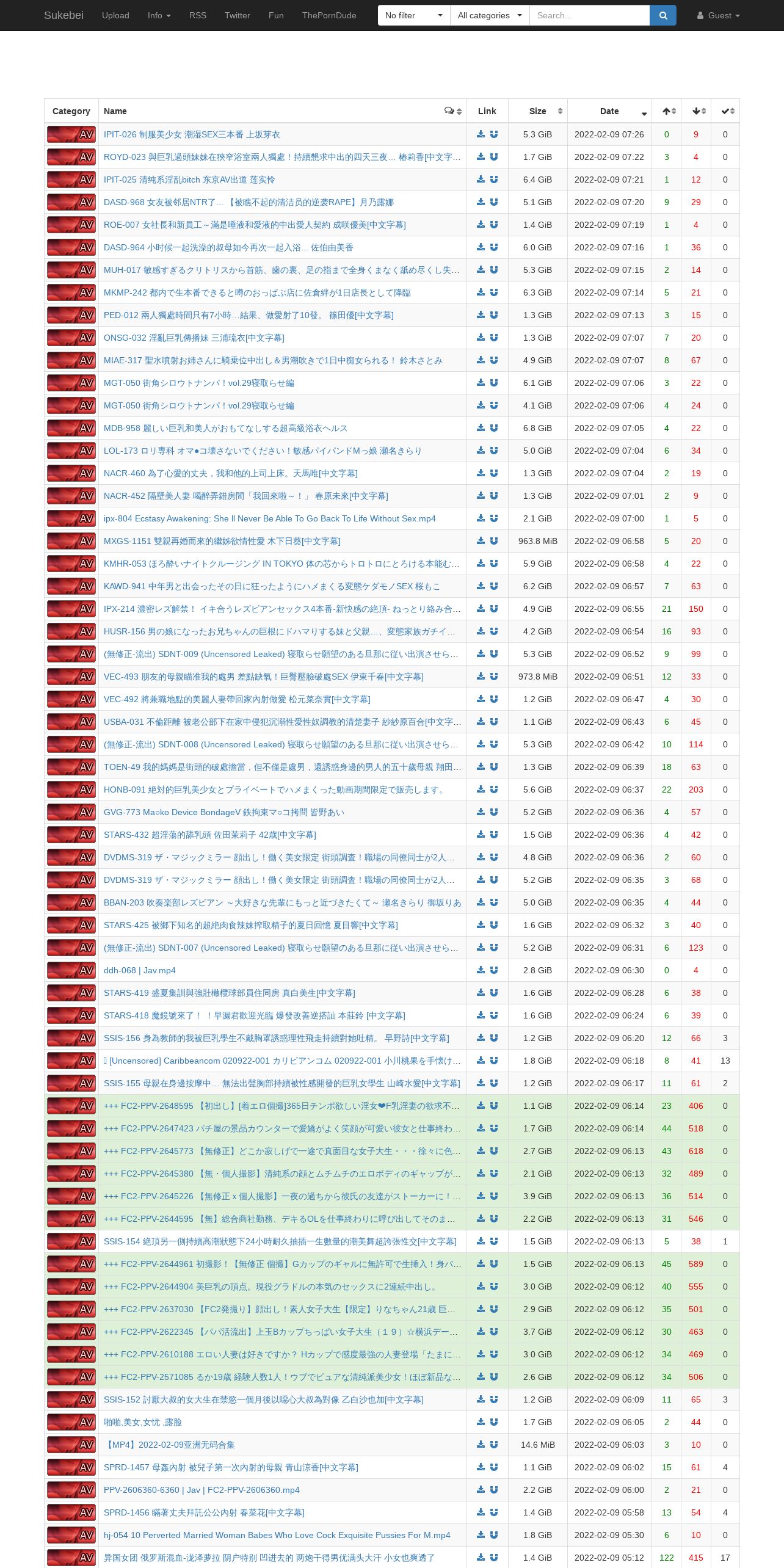The width and height of the screenshot is (784, 1568).
Task: Download torrent file for ipx-804 row
Action: pos(481,518)
